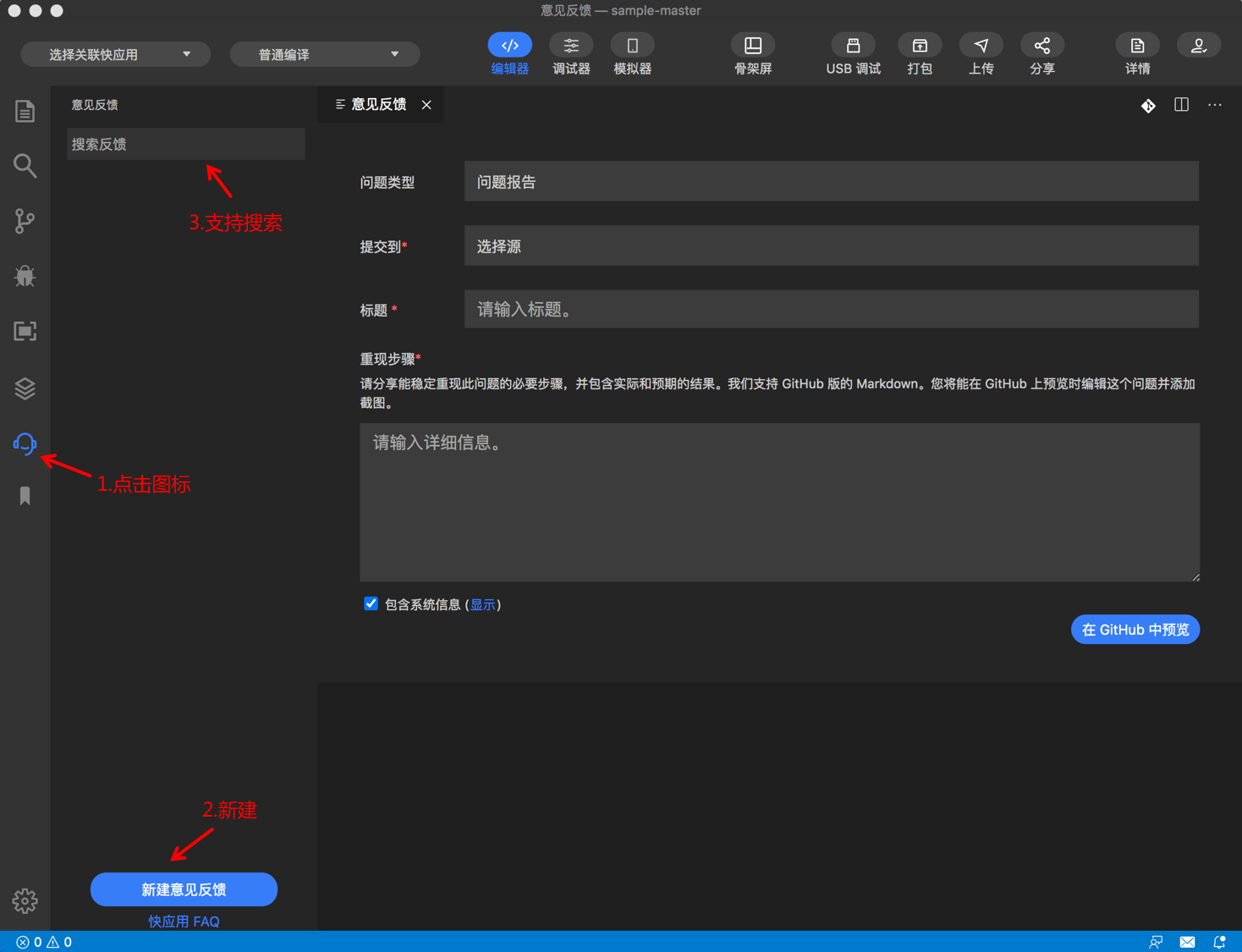The image size is (1242, 952).
Task: Open the source control panel
Action: point(25,221)
